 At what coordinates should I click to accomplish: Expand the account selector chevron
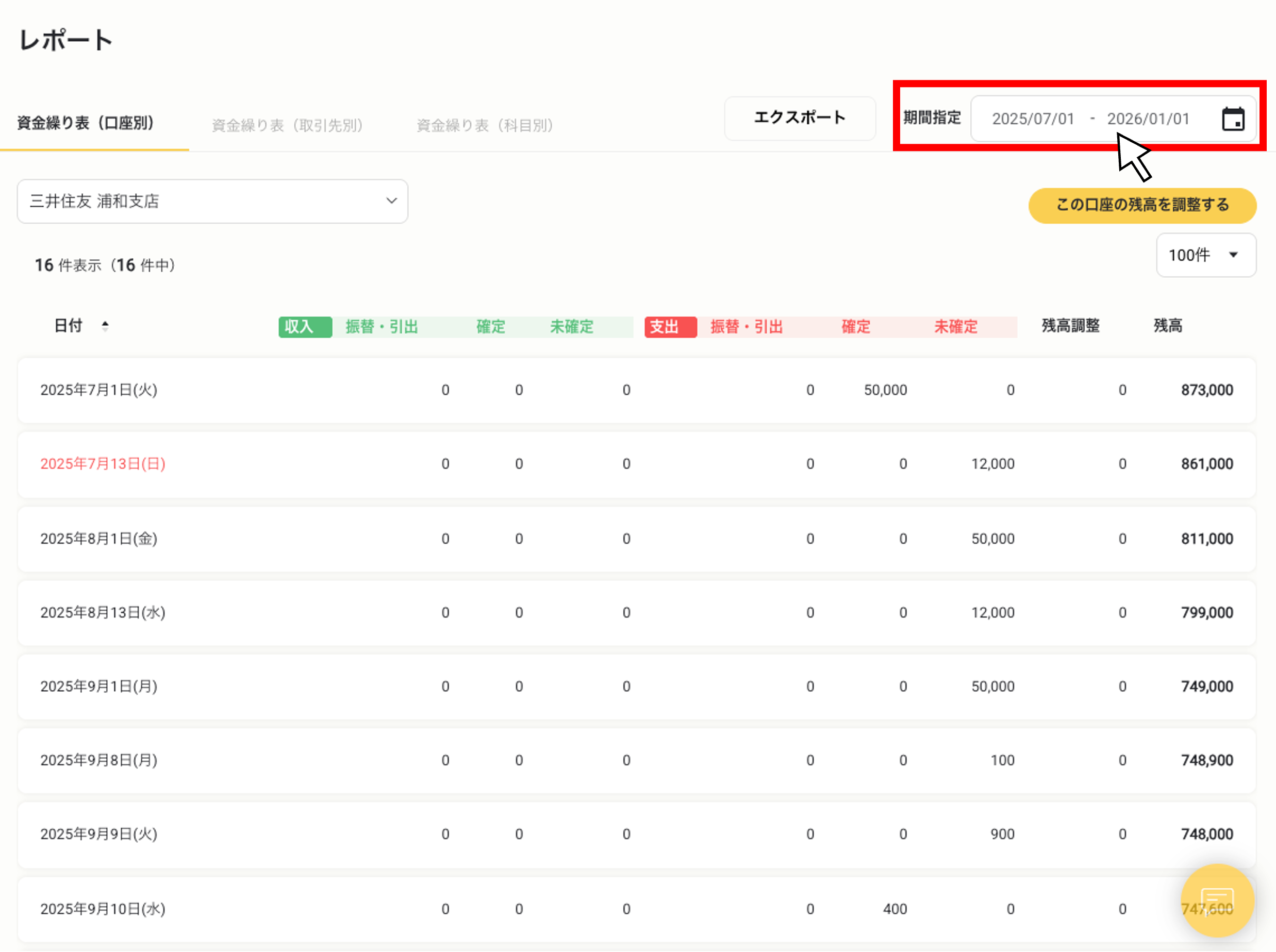[391, 201]
